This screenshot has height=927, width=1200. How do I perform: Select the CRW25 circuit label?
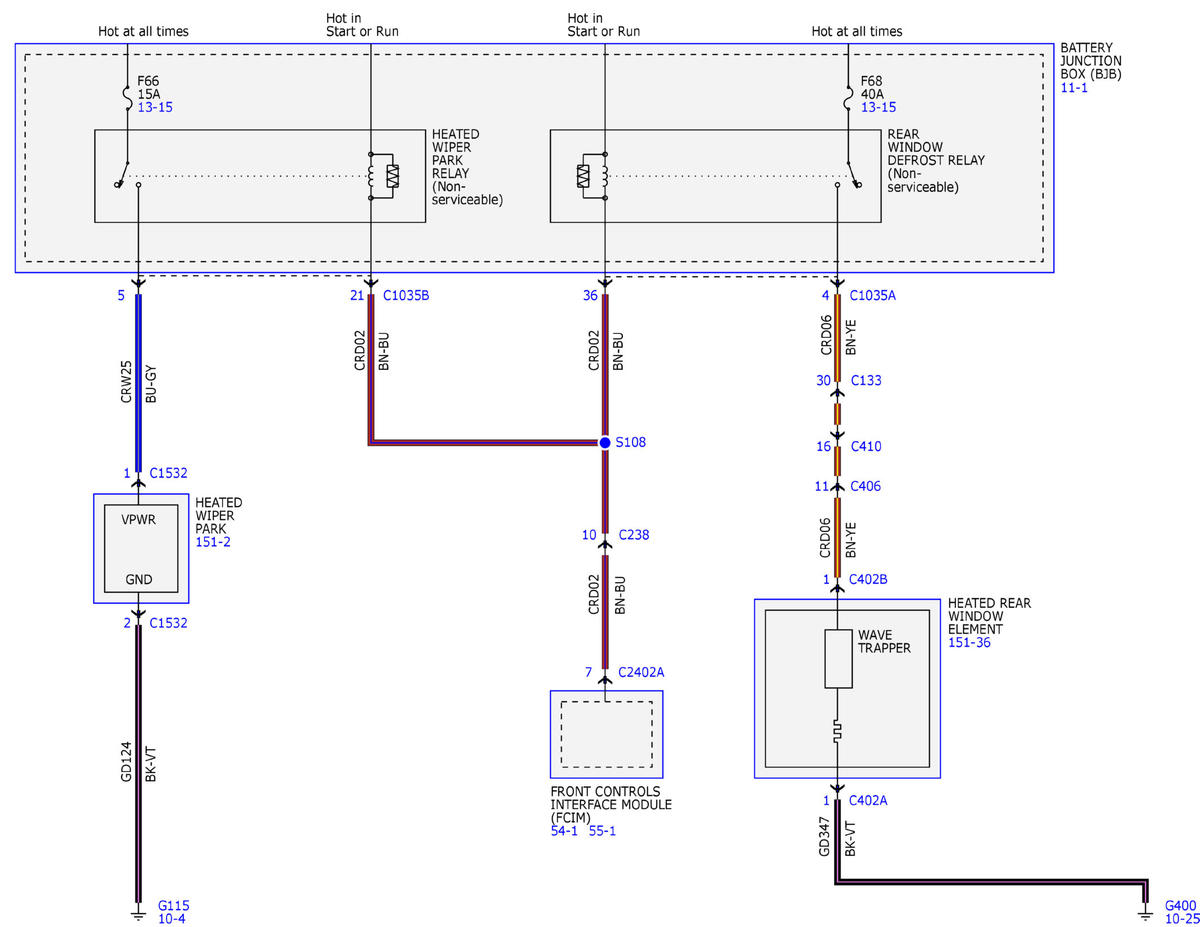click(127, 383)
